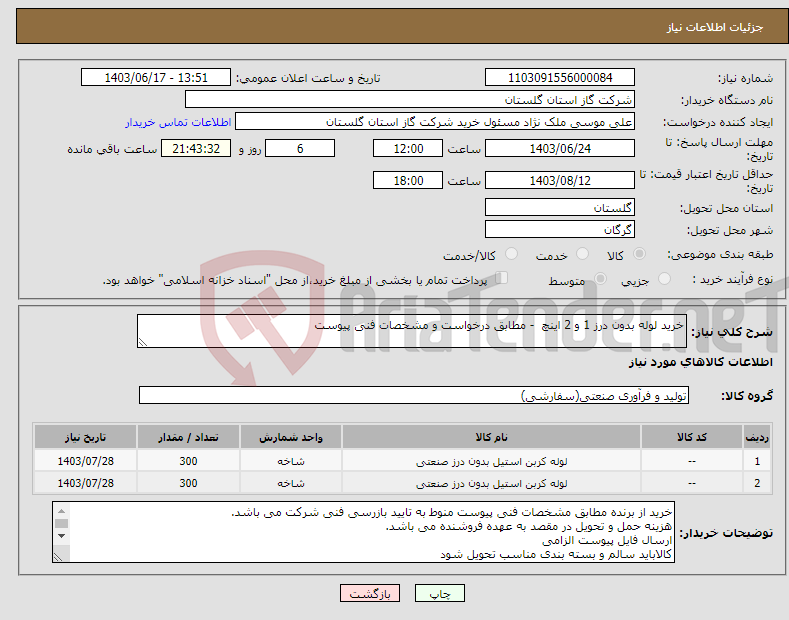Click date 1403/07/28 in row 1
The image size is (789, 620).
coord(86,461)
